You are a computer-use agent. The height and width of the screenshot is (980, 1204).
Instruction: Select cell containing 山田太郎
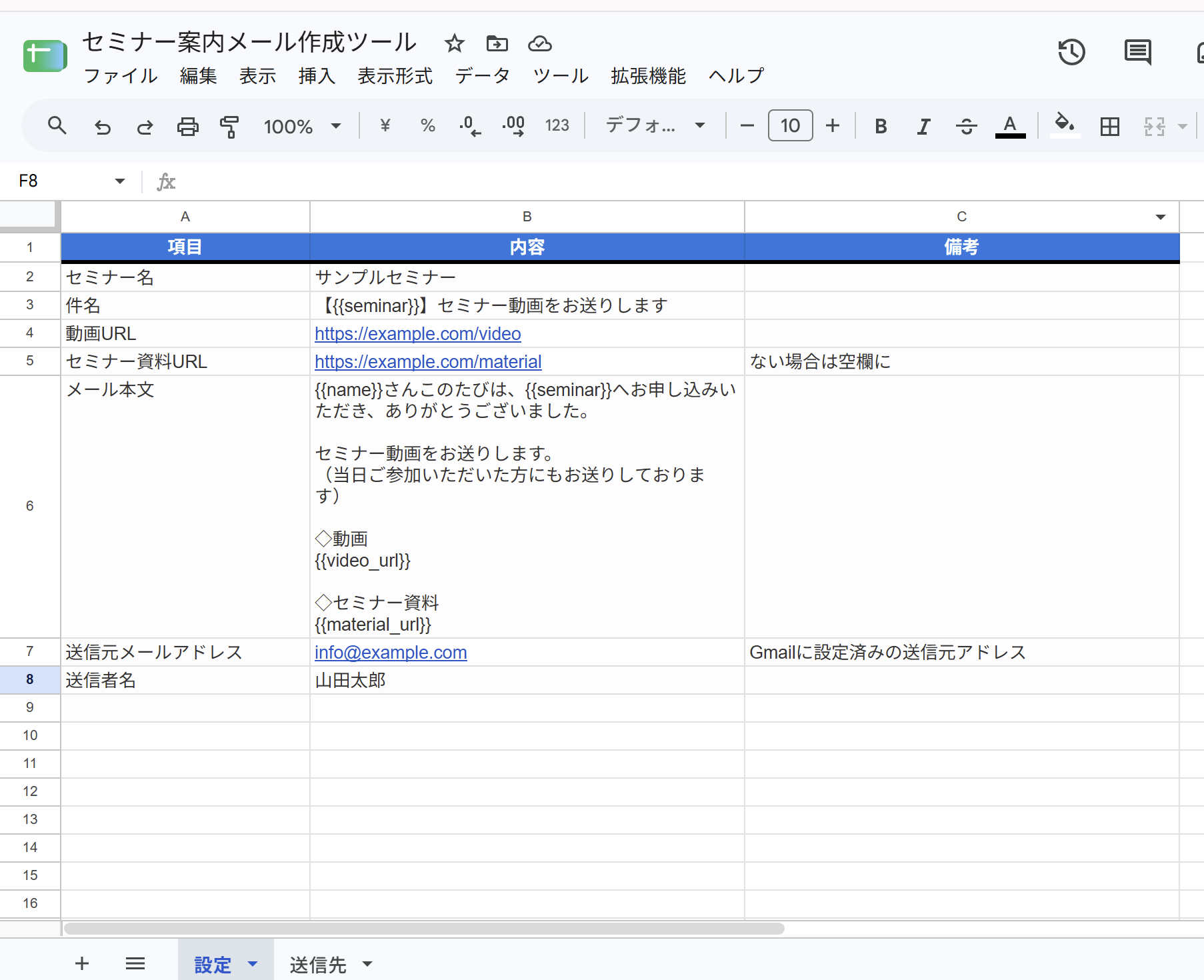coord(527,680)
